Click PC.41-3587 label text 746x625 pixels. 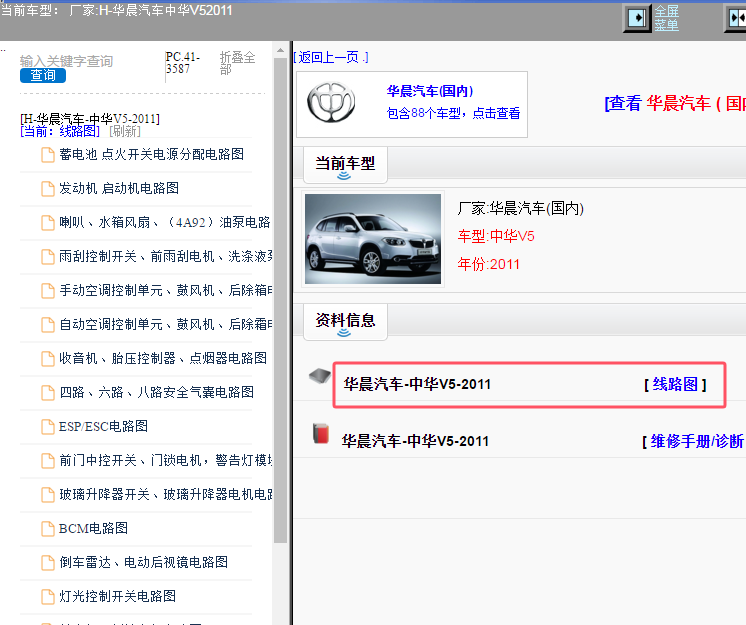click(x=183, y=63)
